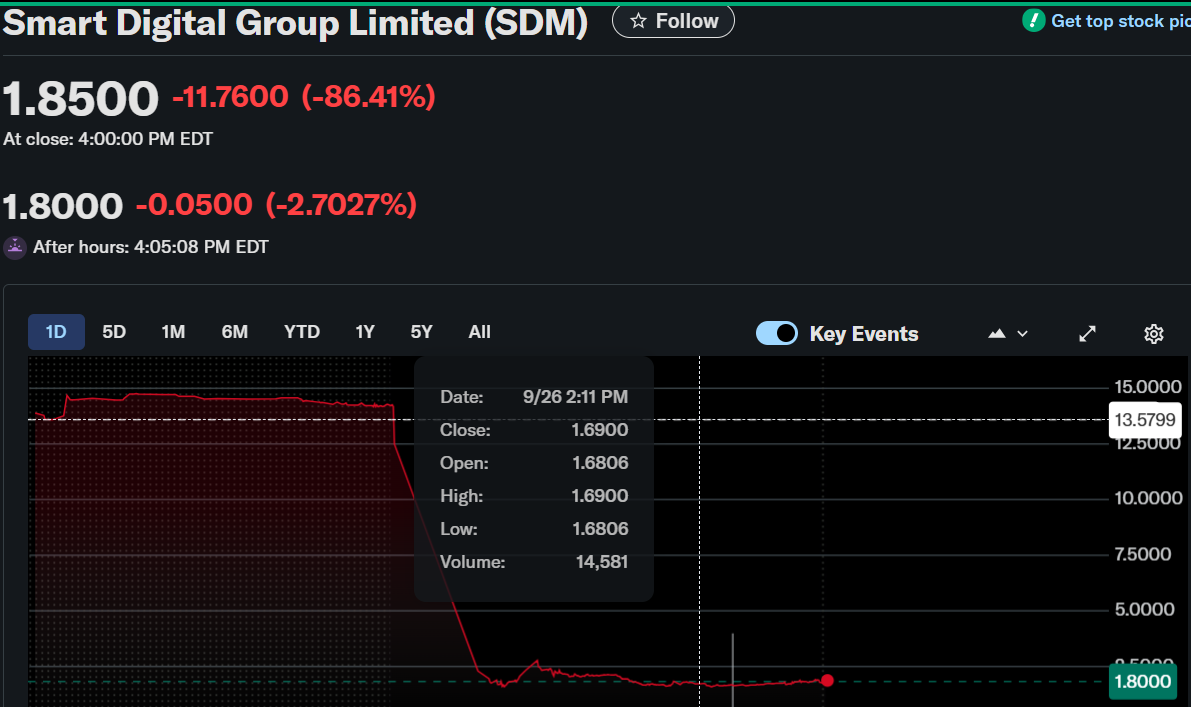Open the Get top stock picks link
The image size is (1191, 707).
tap(1120, 21)
